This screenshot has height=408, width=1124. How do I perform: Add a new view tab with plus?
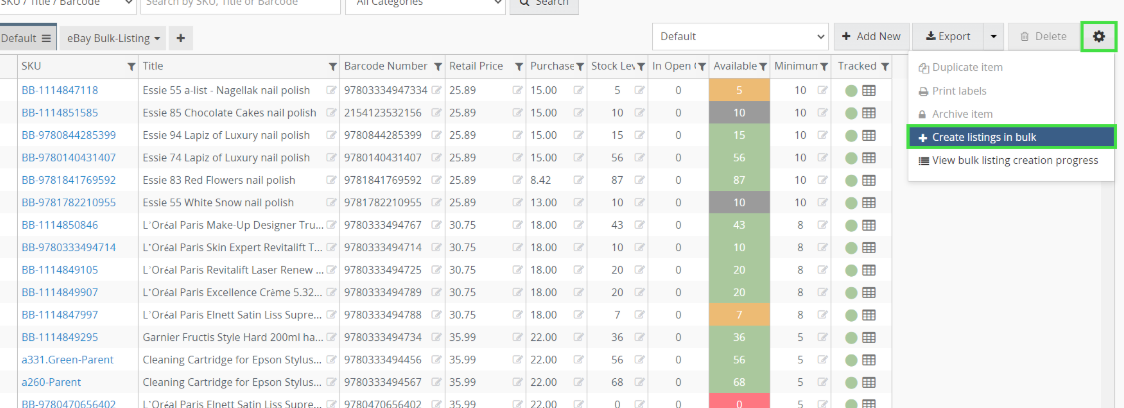pos(181,38)
